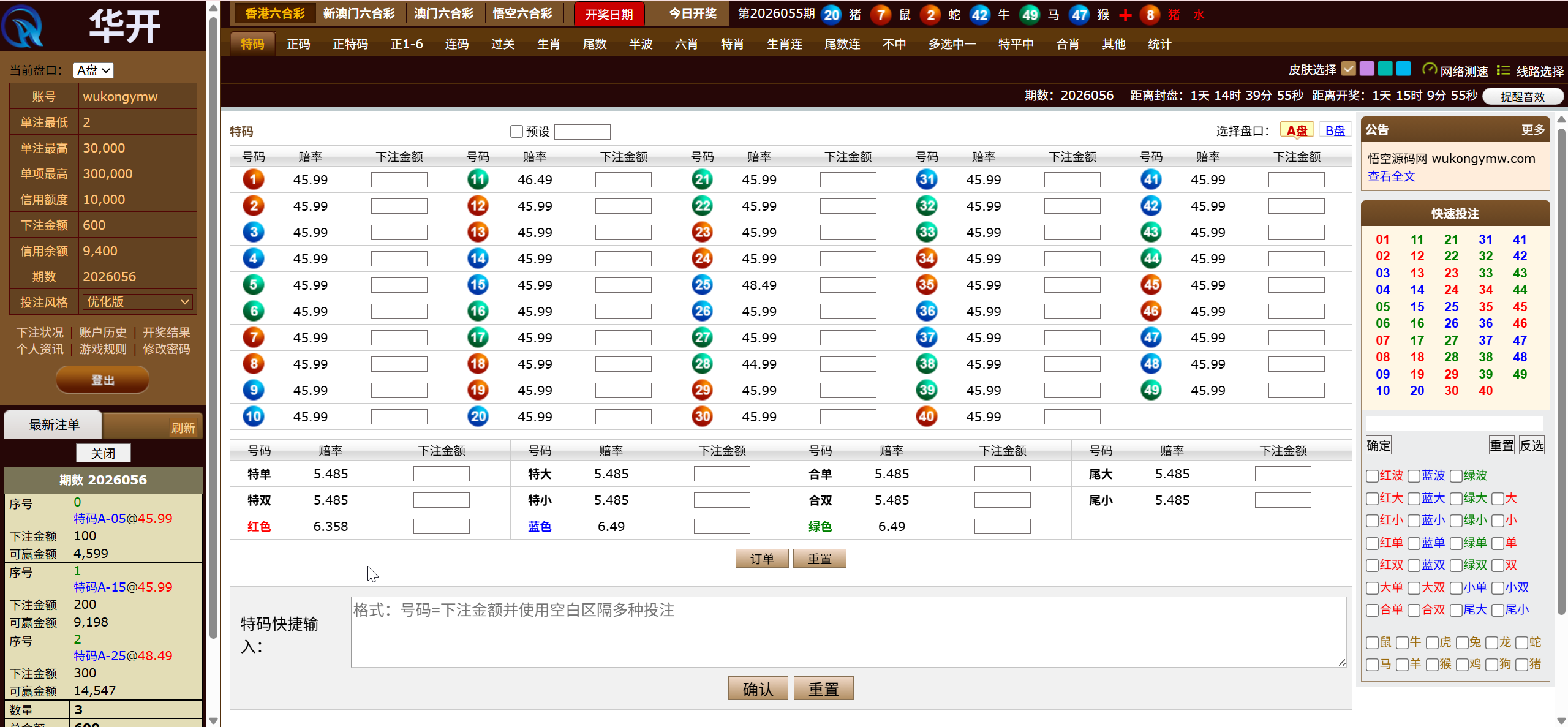
Task: Check the 蓝大 quick-bet checkbox
Action: (x=1414, y=499)
